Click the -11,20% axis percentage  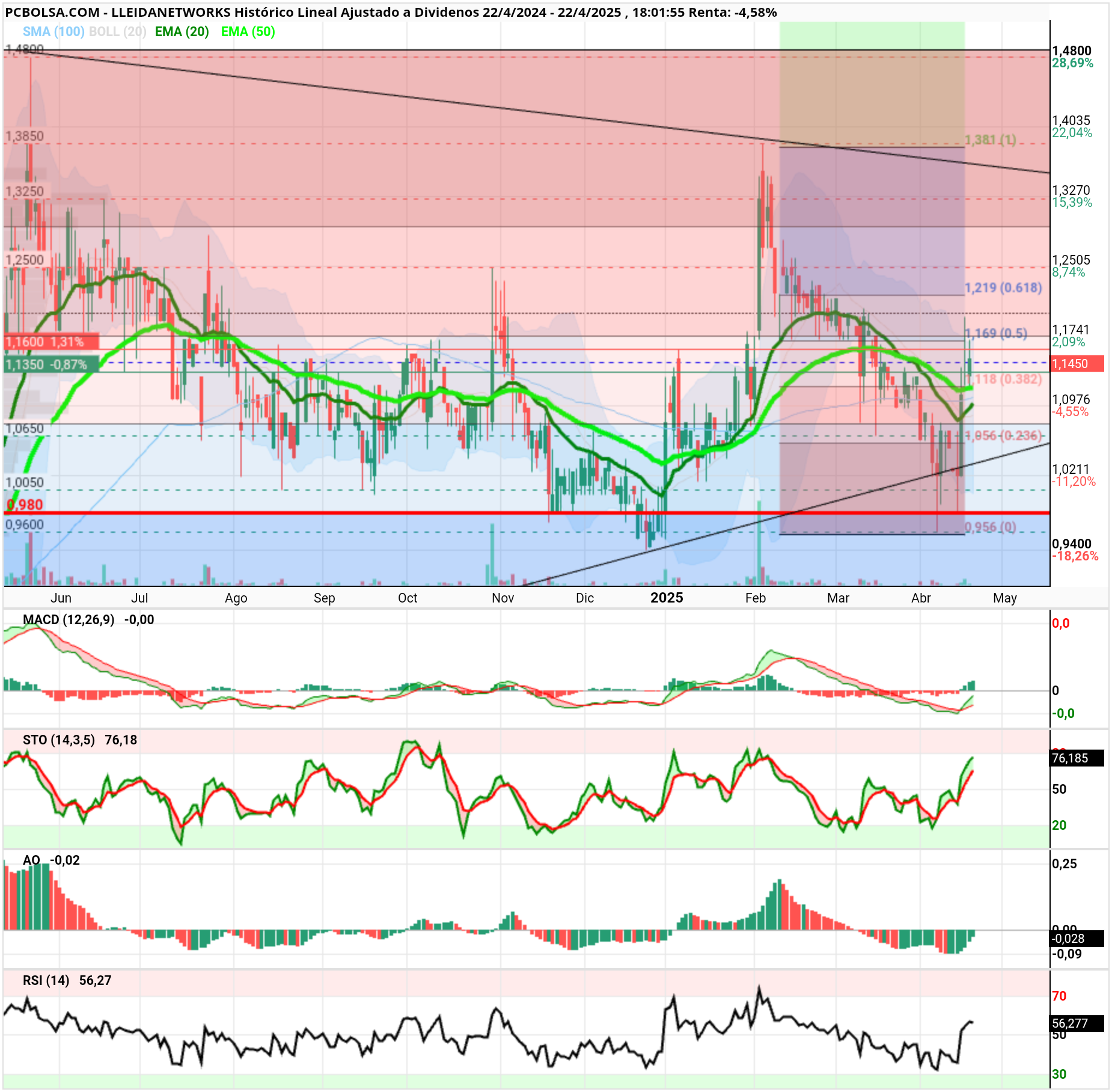tap(1074, 482)
